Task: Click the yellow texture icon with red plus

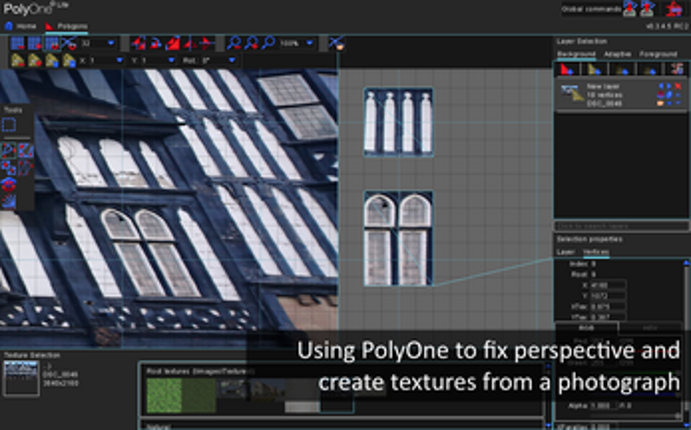Action: tap(35, 60)
